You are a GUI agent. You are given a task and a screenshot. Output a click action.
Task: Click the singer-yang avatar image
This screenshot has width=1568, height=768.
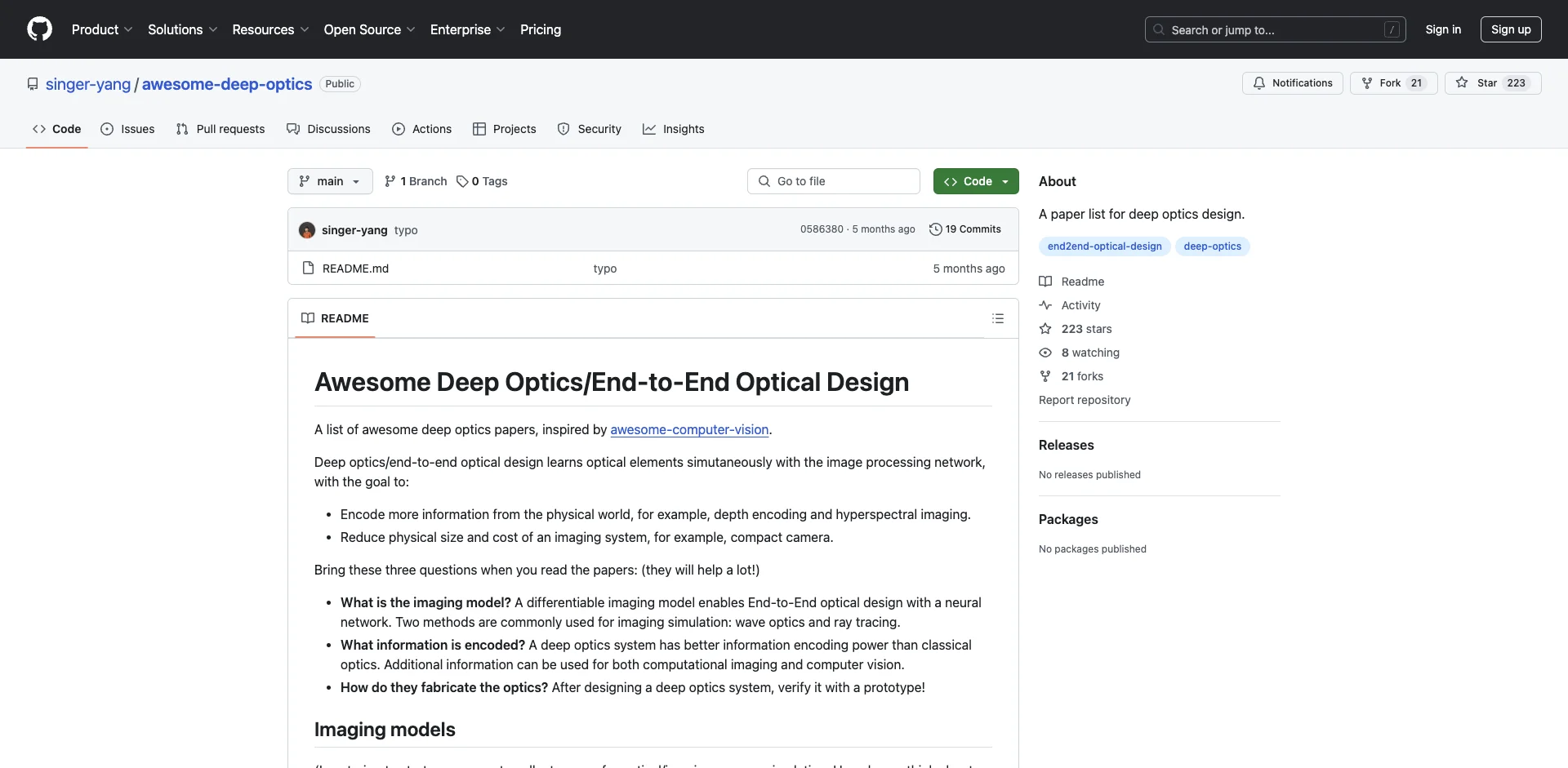click(307, 230)
